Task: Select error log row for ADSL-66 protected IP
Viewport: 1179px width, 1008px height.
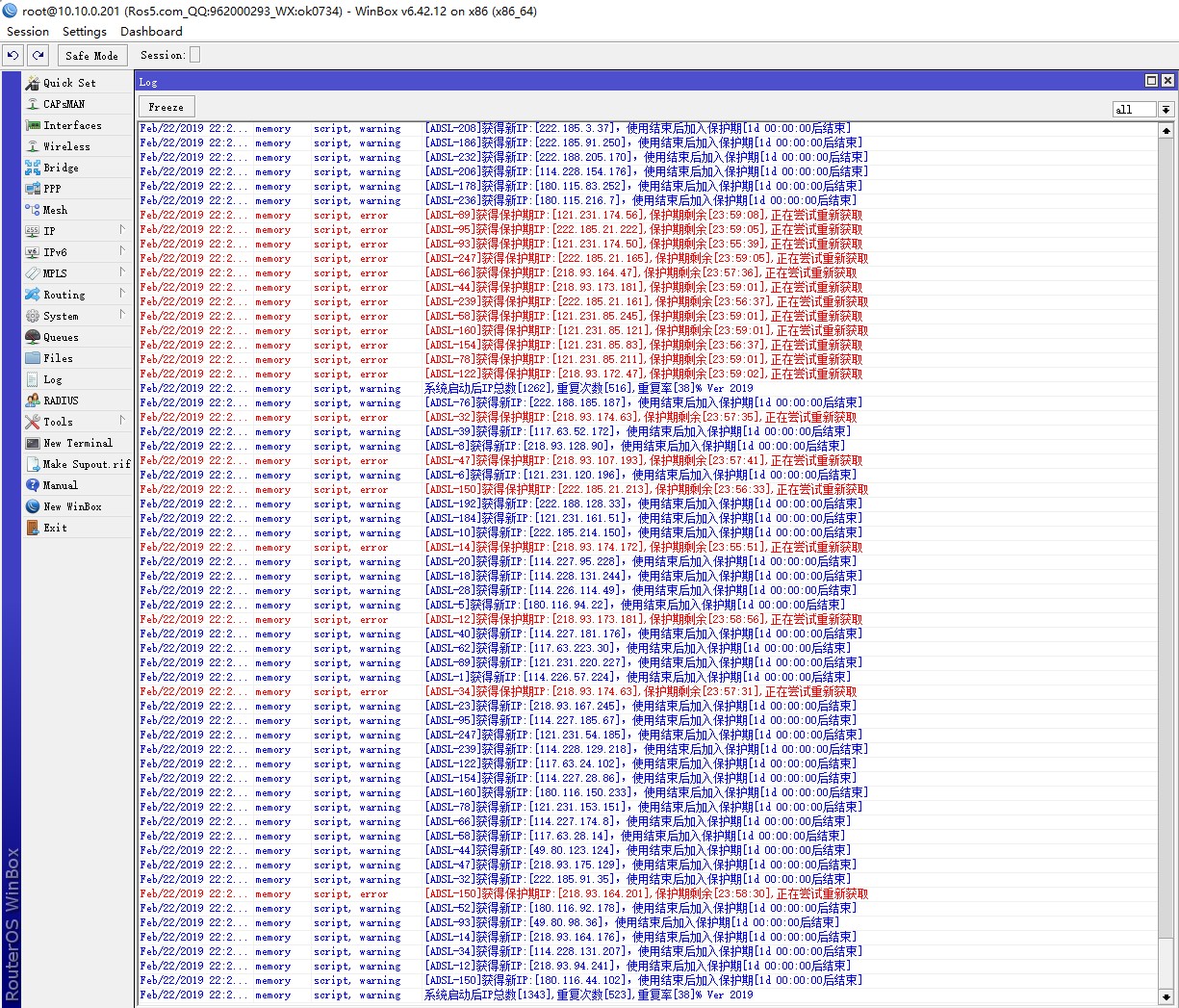Action: tap(648, 272)
